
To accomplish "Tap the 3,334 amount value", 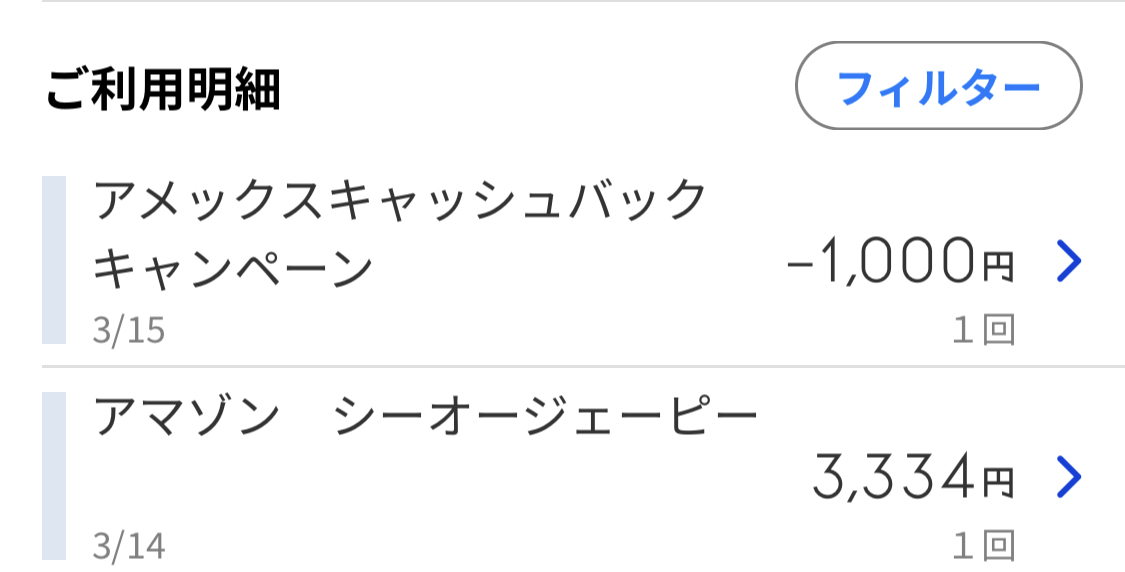I will point(891,477).
